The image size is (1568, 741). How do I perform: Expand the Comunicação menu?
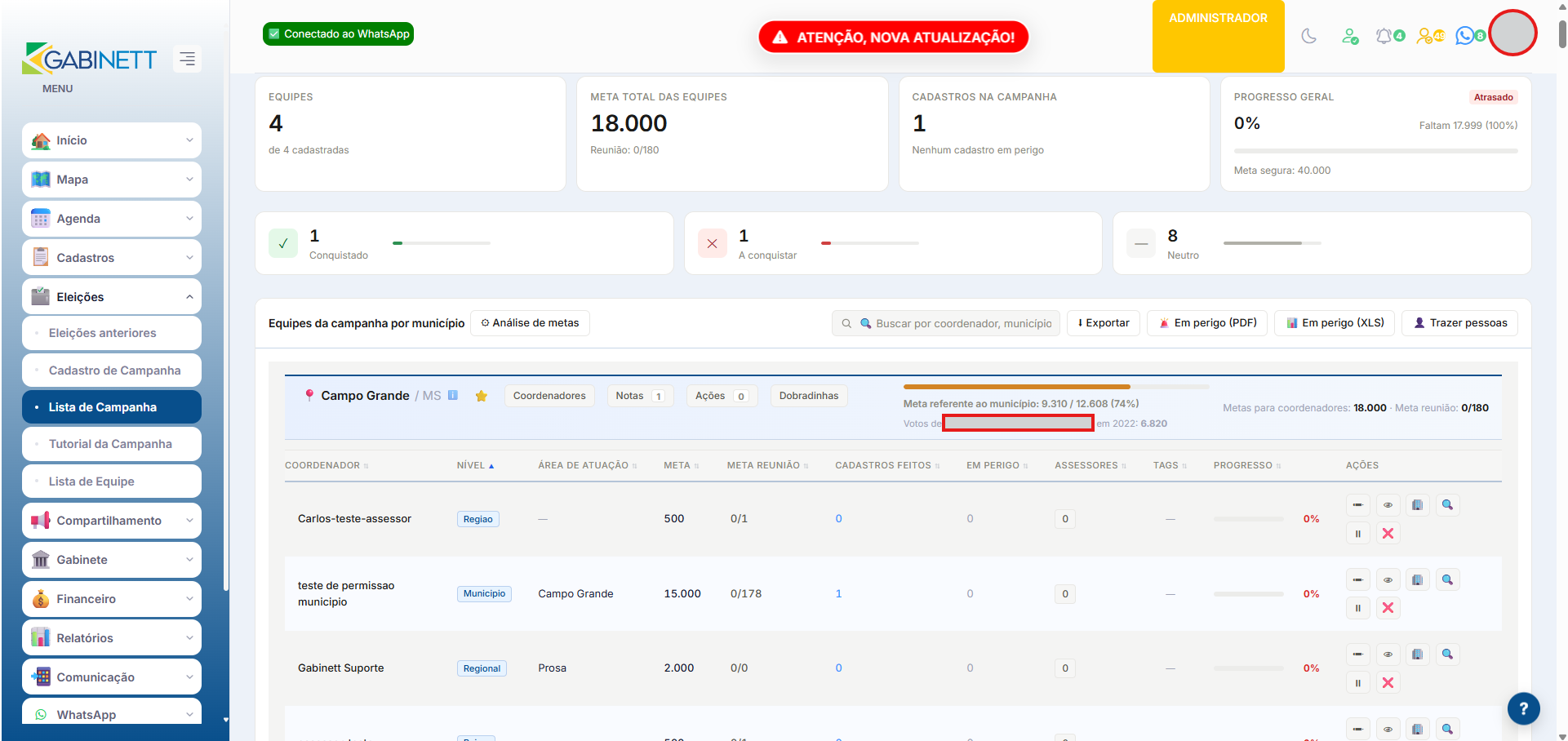pyautogui.click(x=112, y=677)
